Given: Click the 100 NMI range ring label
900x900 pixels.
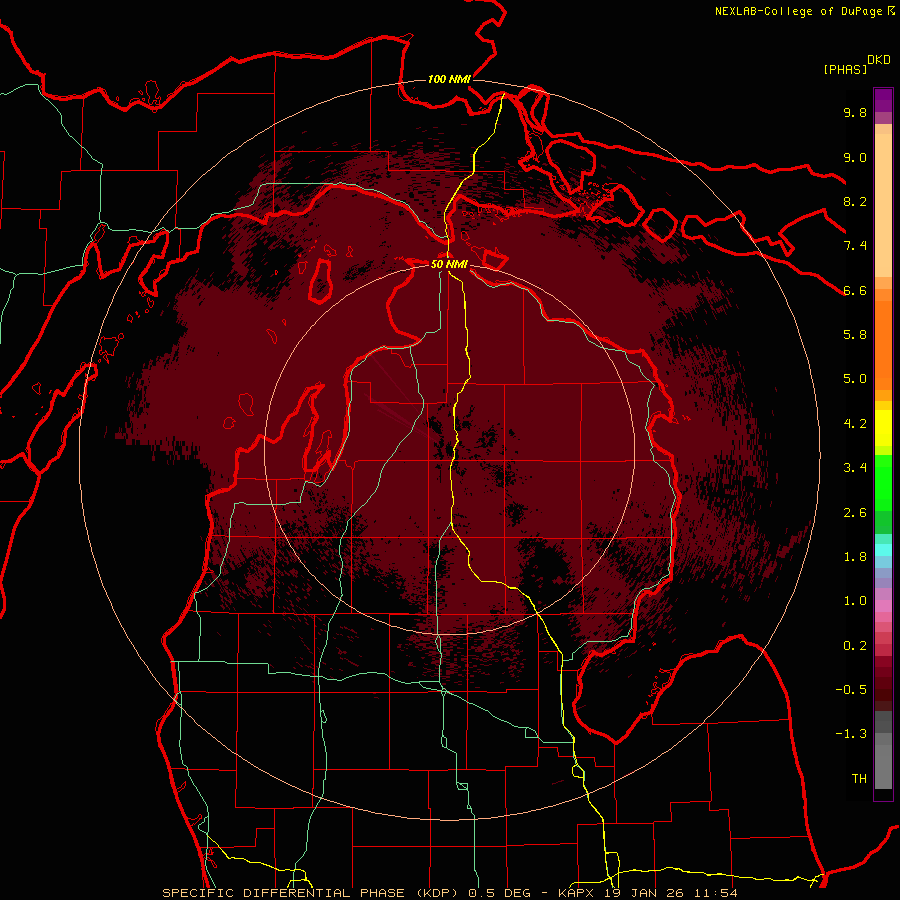Looking at the screenshot, I should [x=449, y=79].
